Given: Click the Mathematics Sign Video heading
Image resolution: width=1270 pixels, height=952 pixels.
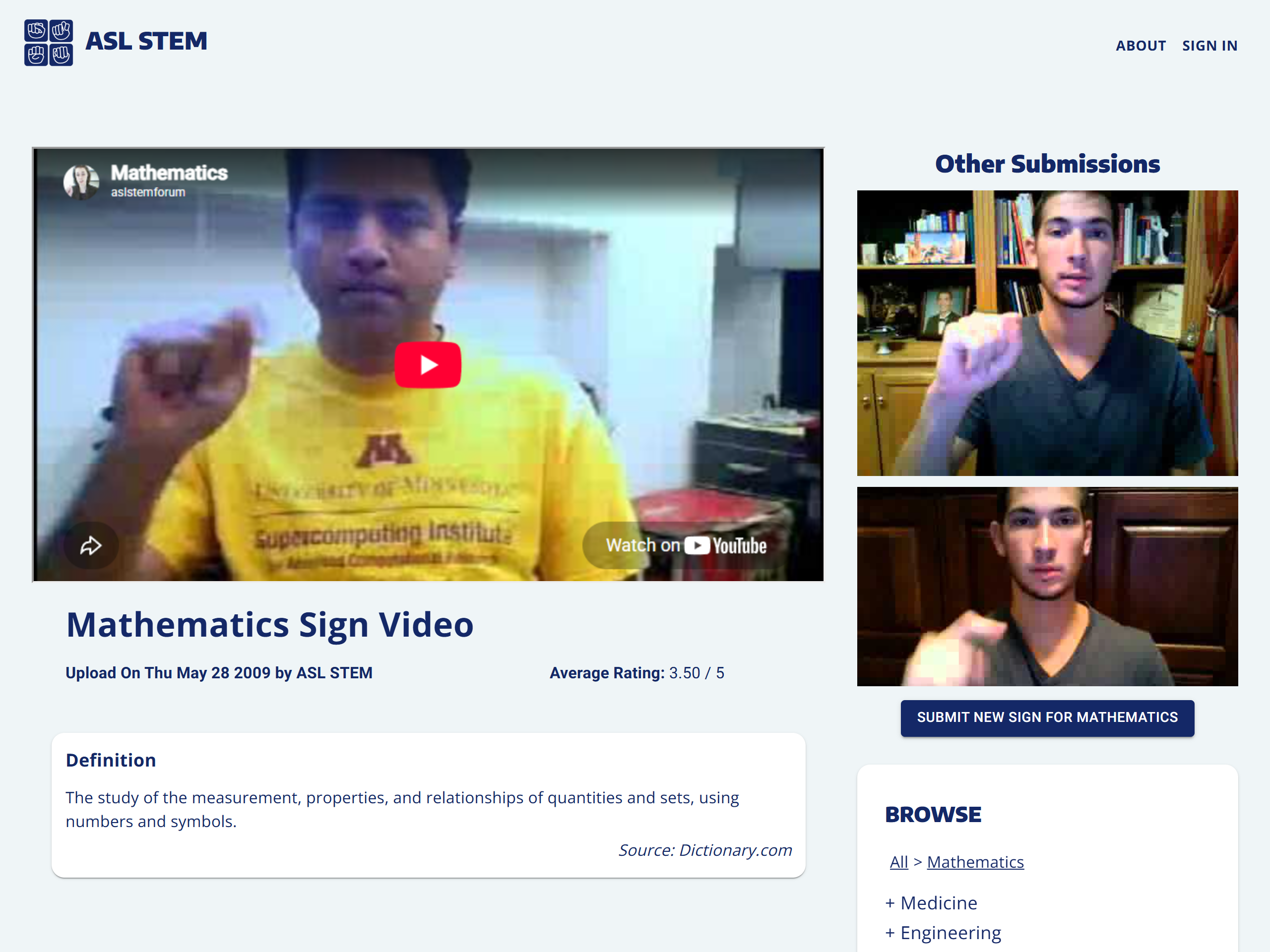Looking at the screenshot, I should [x=270, y=624].
